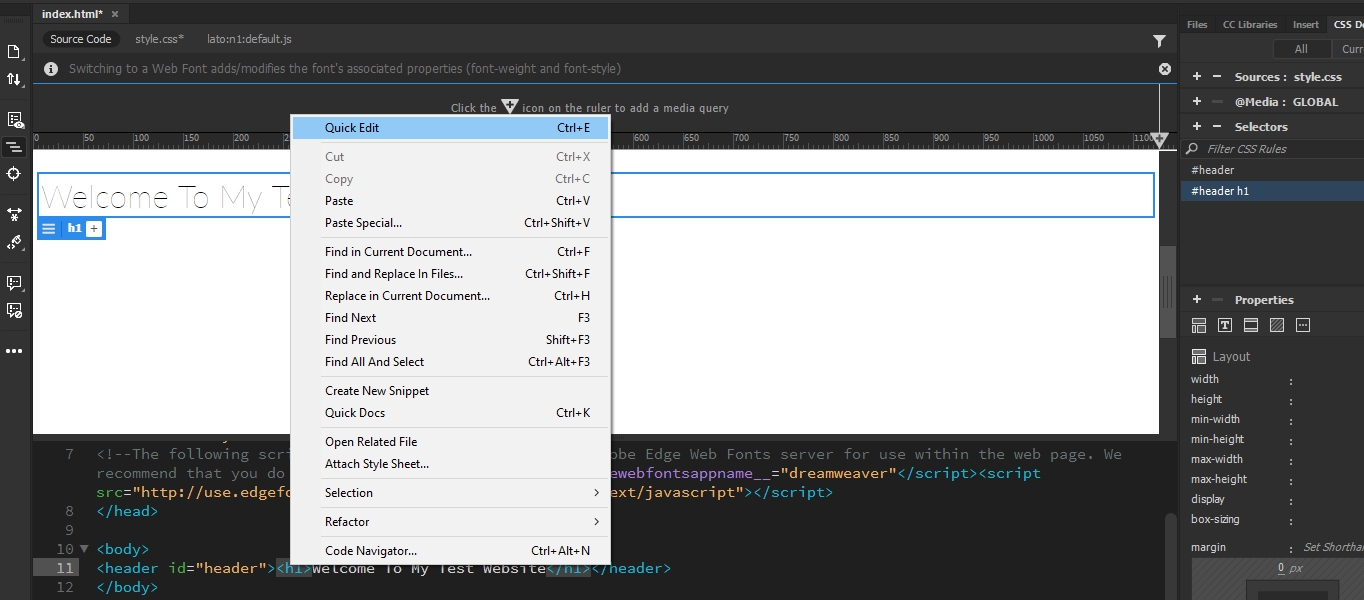The width and height of the screenshot is (1364, 600).
Task: Expand the Refactor submenu arrow
Action: pyautogui.click(x=596, y=522)
